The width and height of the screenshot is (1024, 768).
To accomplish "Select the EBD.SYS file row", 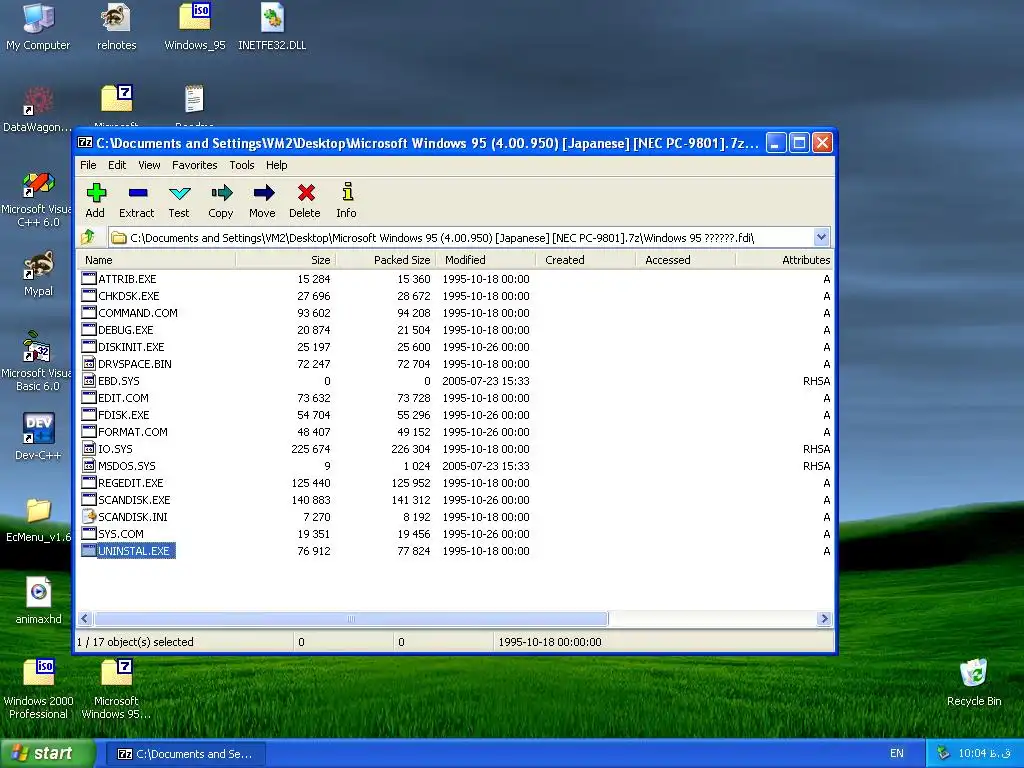I will click(455, 381).
